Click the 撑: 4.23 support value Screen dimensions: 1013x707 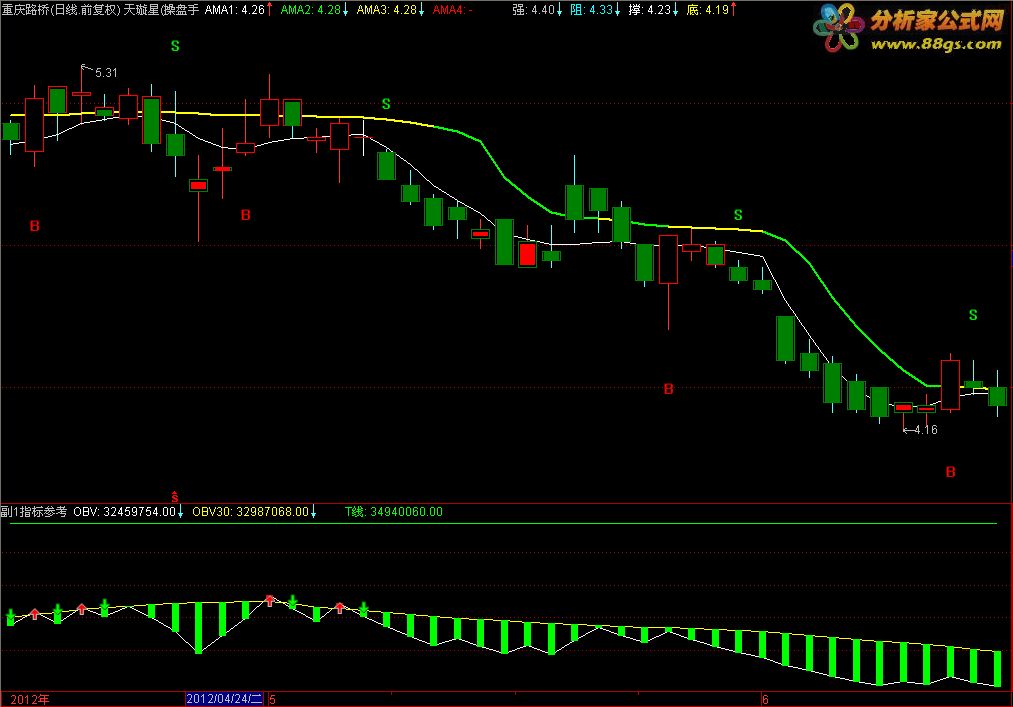pyautogui.click(x=650, y=10)
